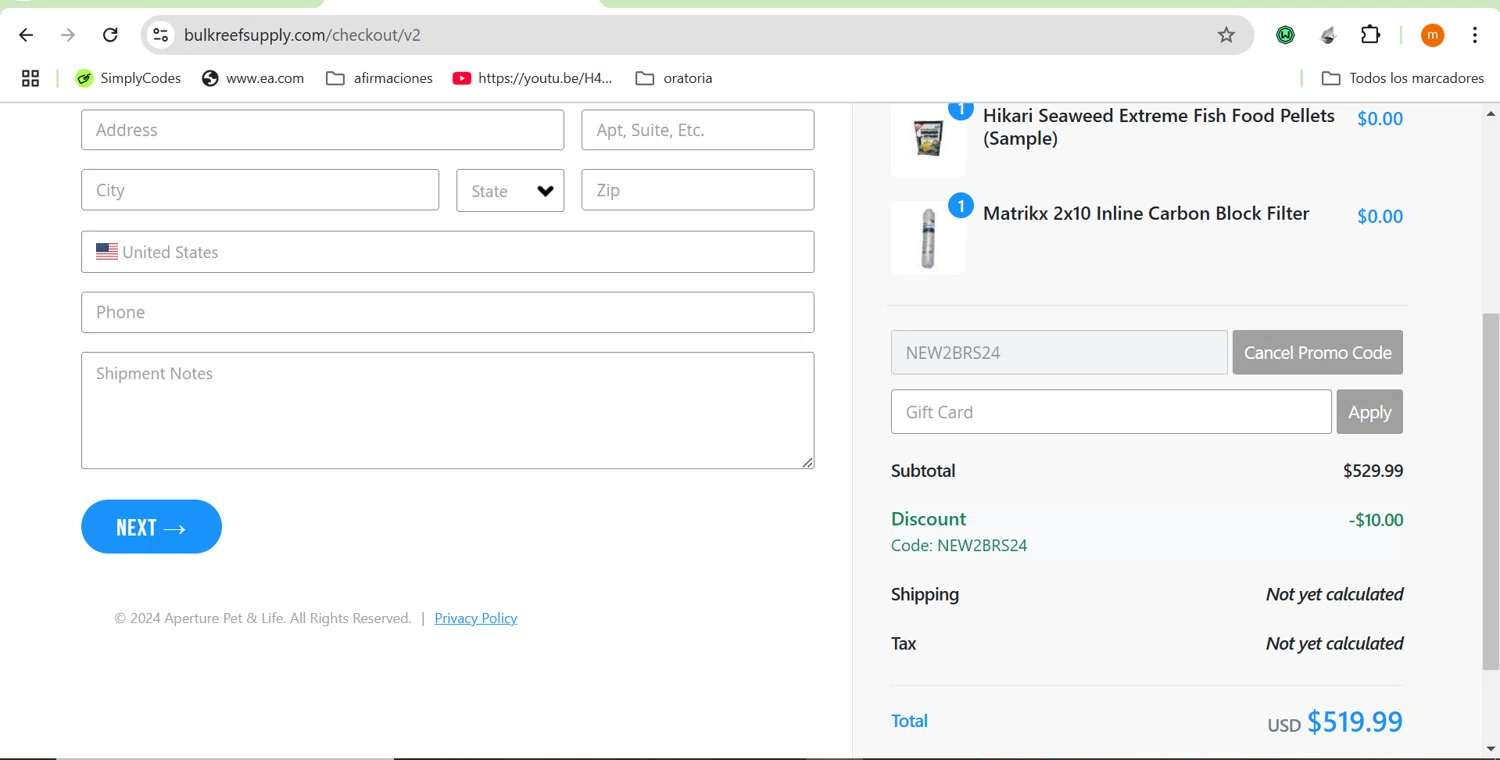Screen dimensions: 1500x760
Task: Click the Gift Card input field
Action: 1110,412
